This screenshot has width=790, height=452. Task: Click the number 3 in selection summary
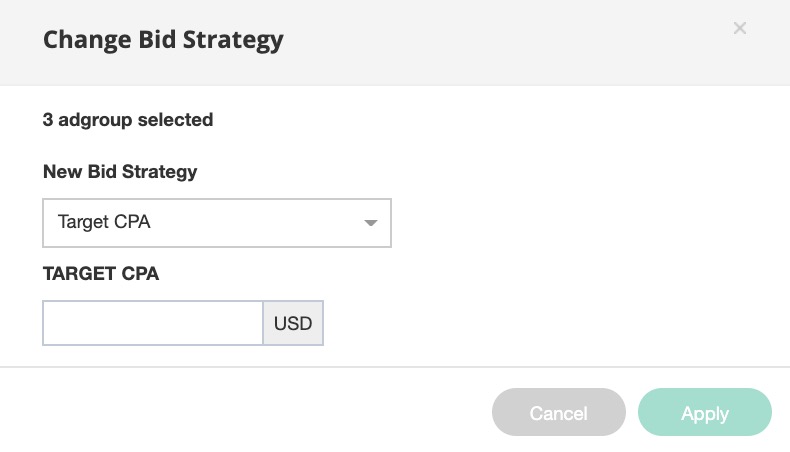pos(48,120)
